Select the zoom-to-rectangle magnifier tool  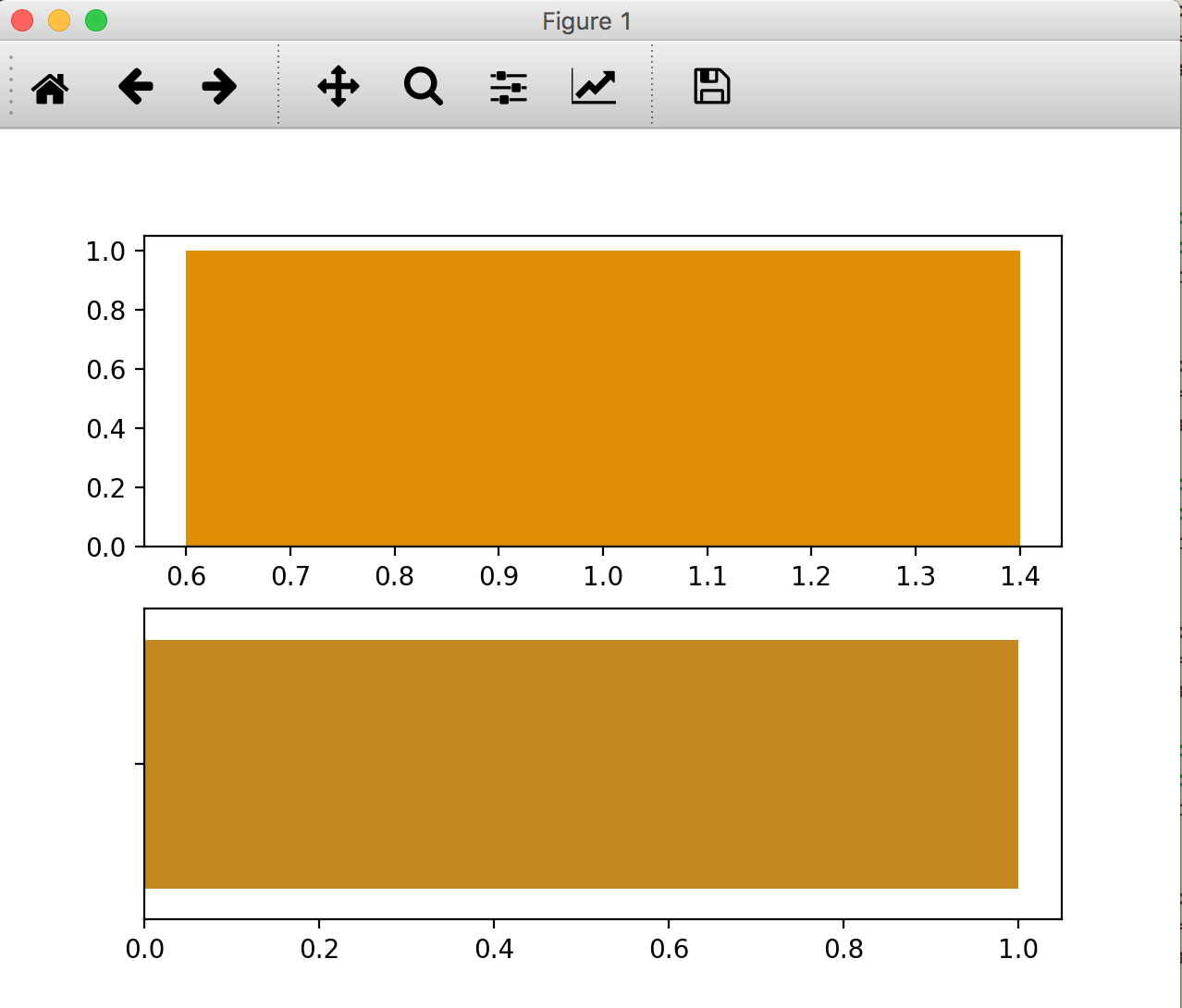pos(423,86)
